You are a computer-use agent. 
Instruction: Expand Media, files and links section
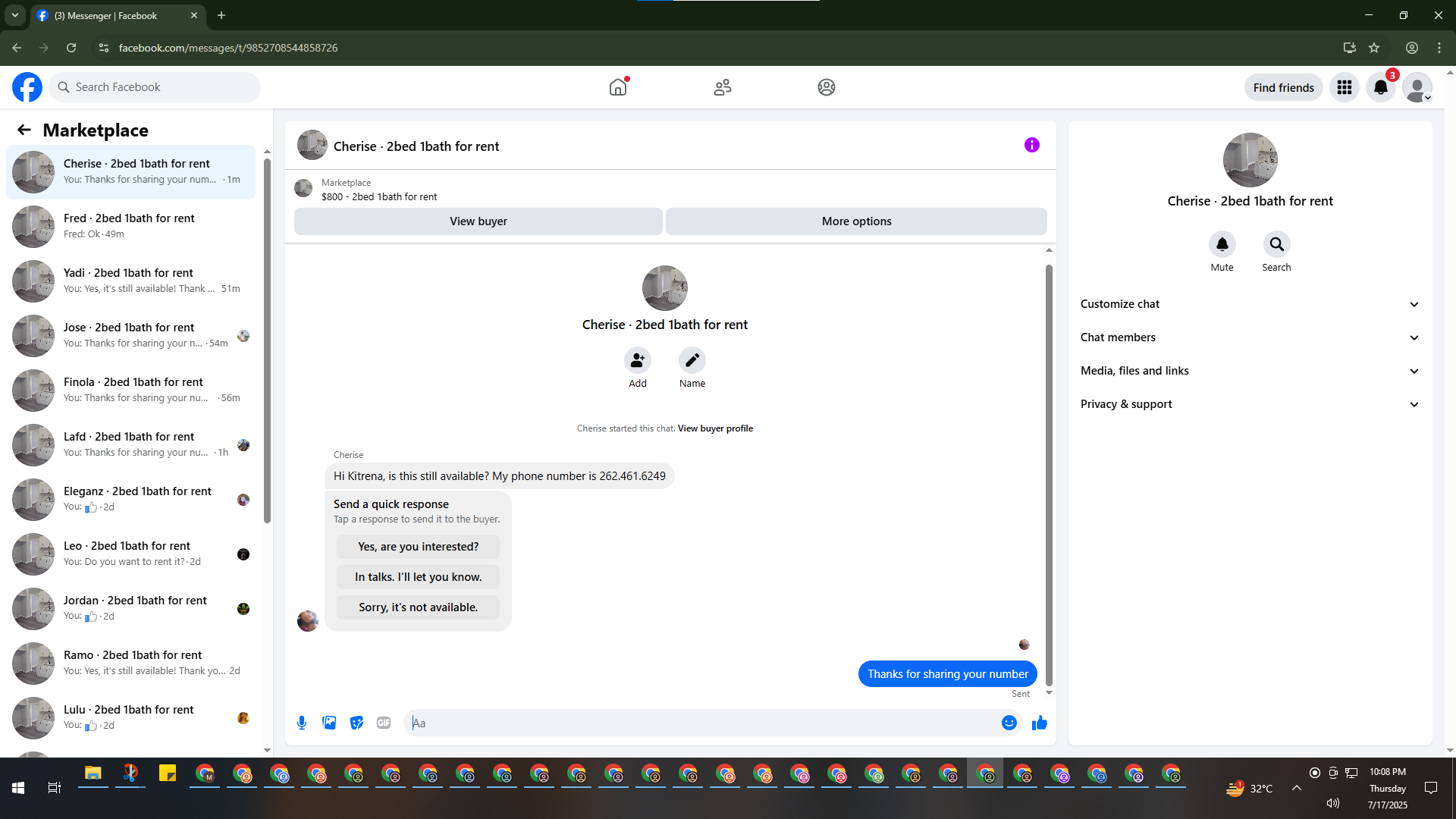click(x=1250, y=371)
